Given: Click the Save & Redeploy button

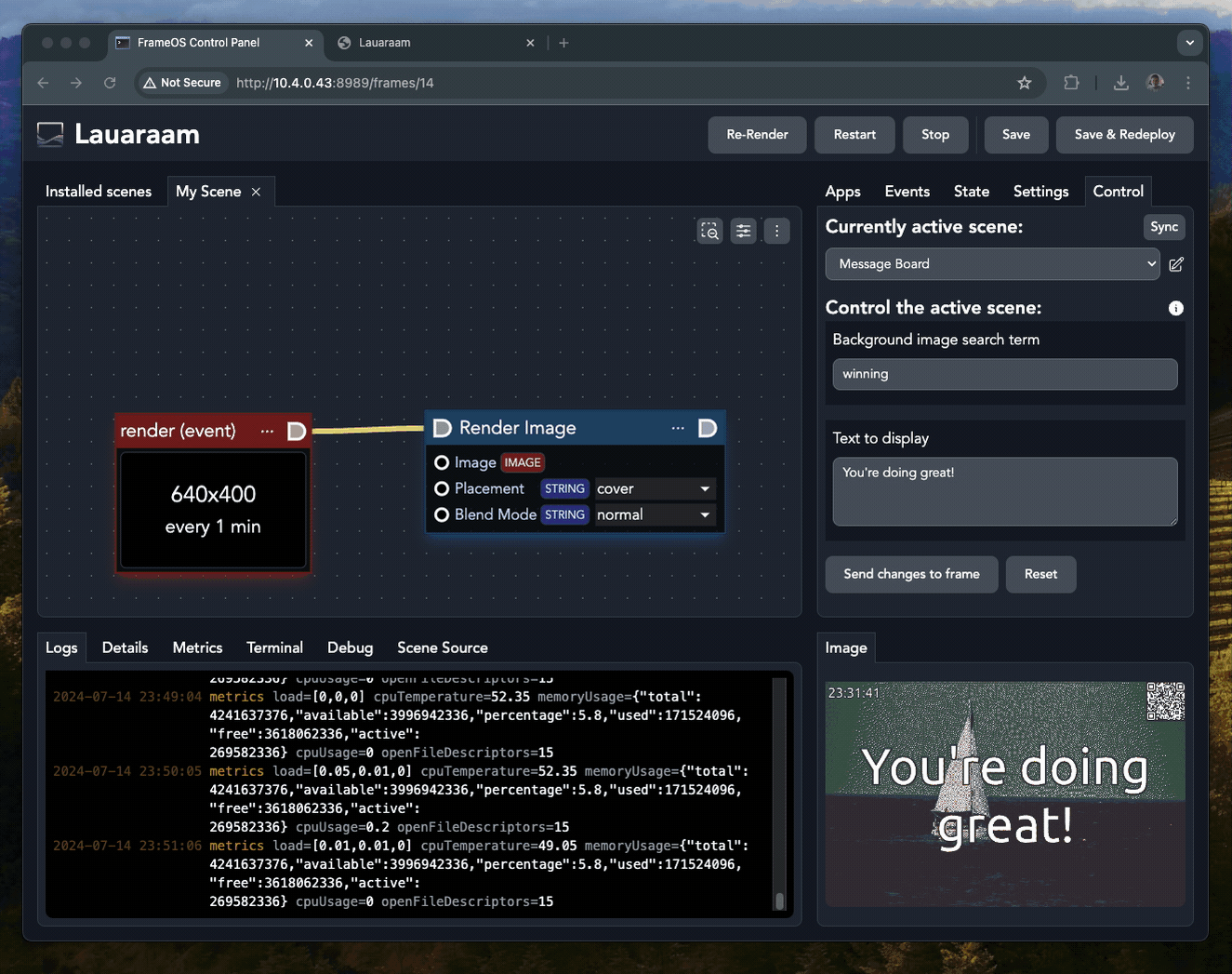Looking at the screenshot, I should click(x=1124, y=135).
